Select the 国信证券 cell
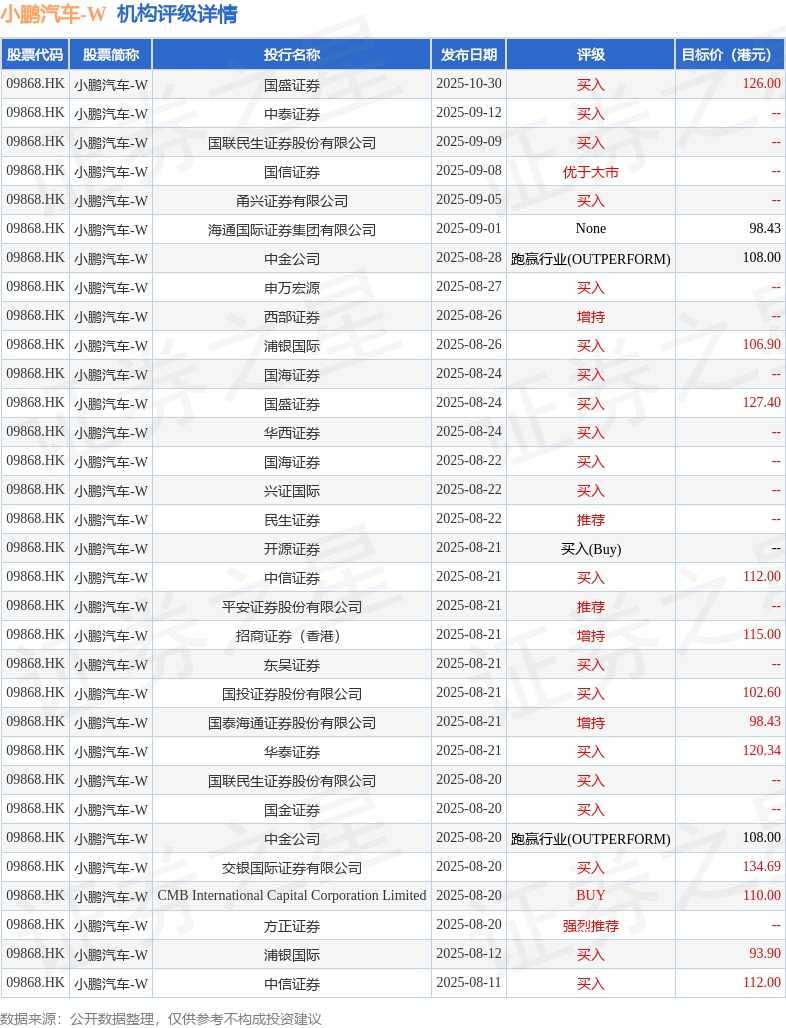This screenshot has height=1028, width=786. point(292,172)
